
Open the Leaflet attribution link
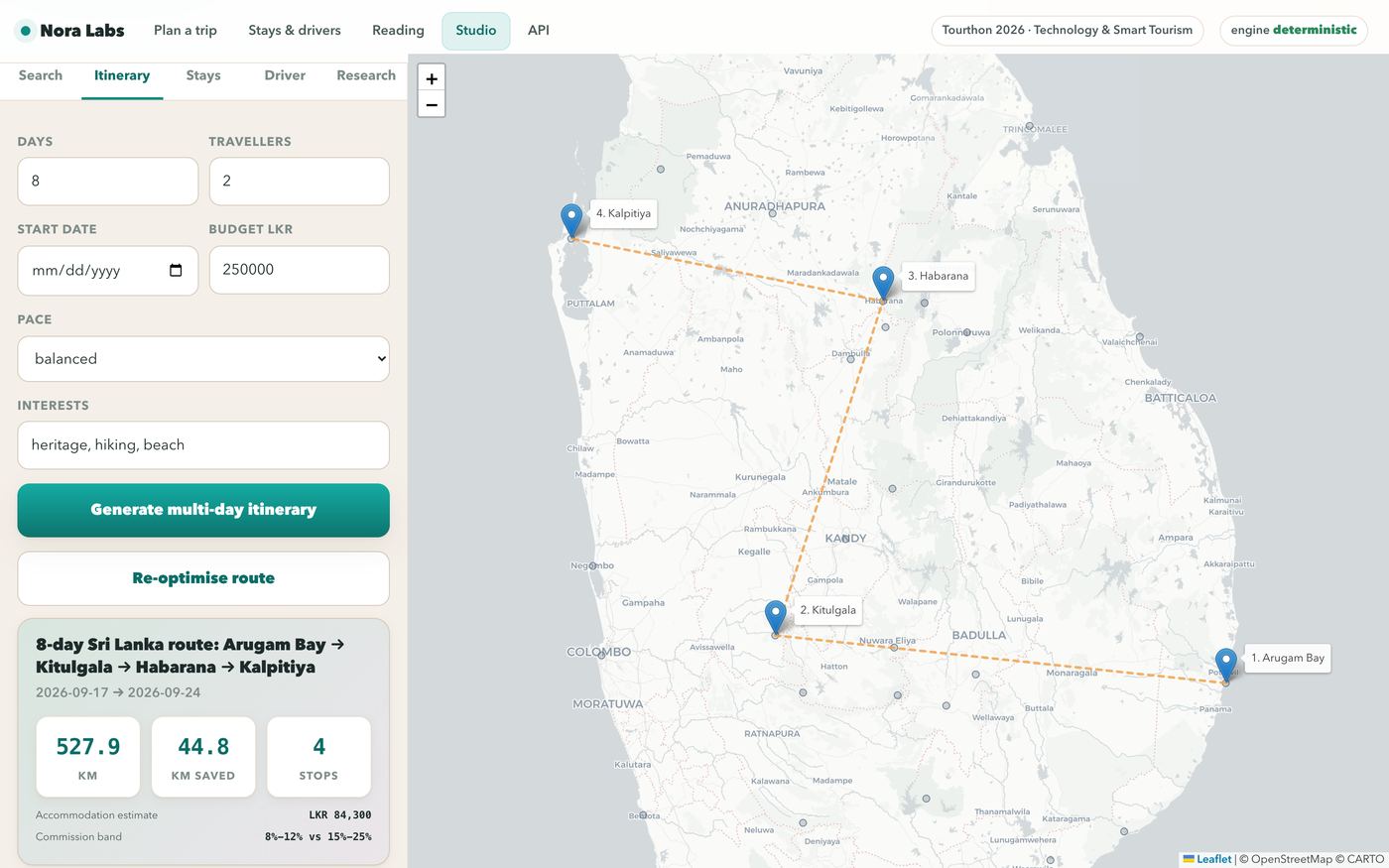1207,859
